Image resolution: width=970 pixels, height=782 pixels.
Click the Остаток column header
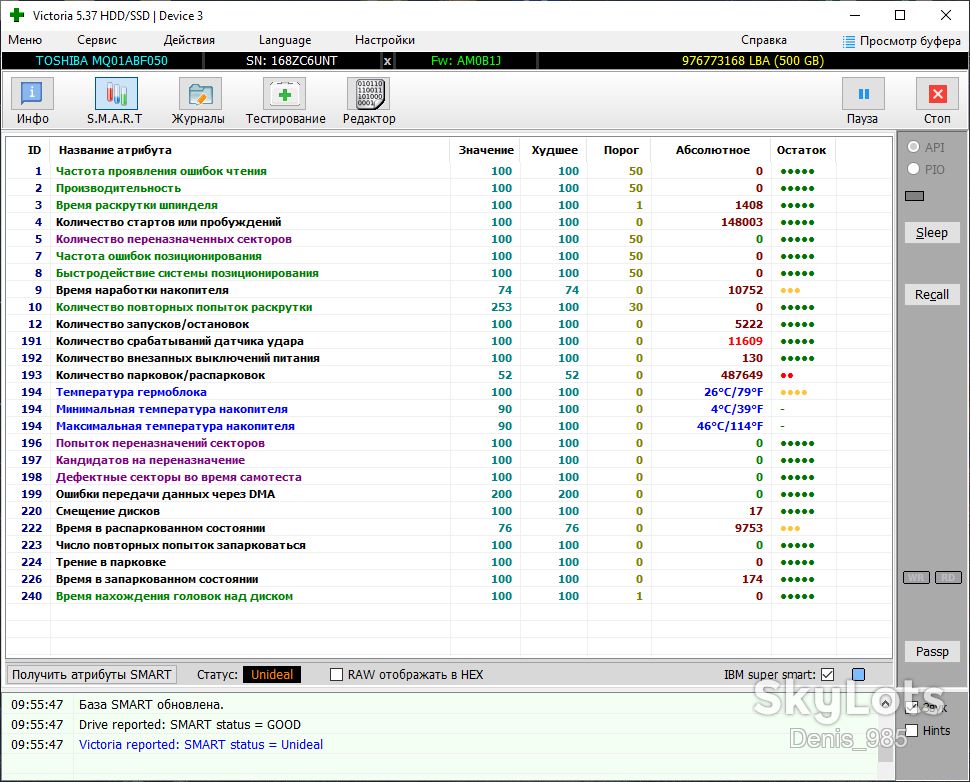point(801,150)
